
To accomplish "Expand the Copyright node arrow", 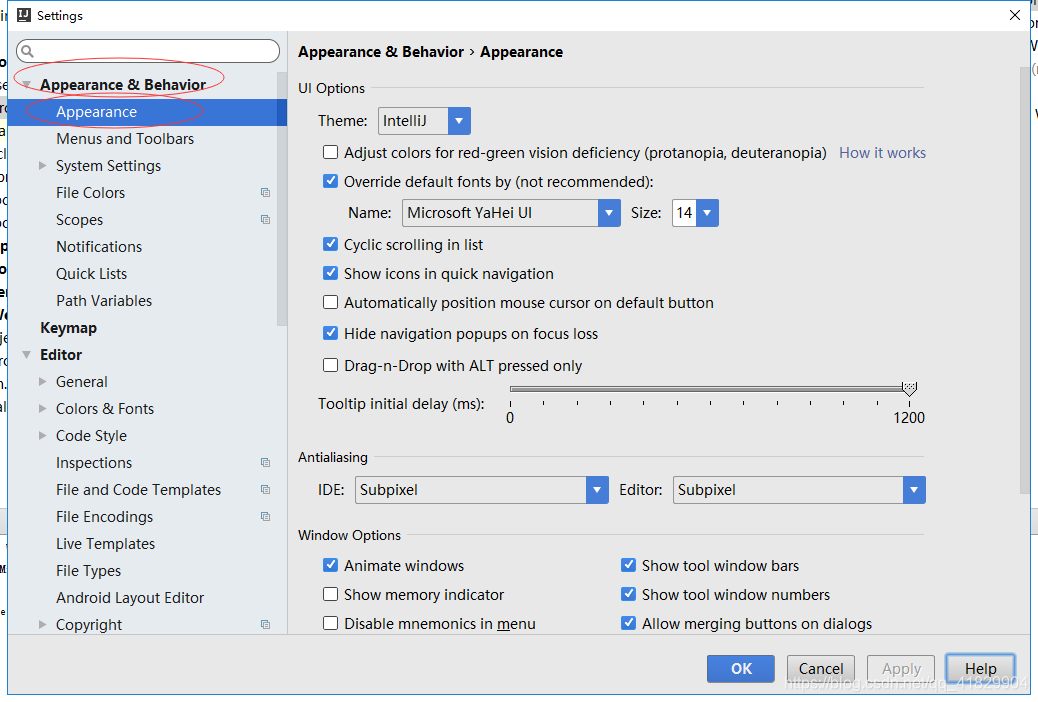I will 42,625.
